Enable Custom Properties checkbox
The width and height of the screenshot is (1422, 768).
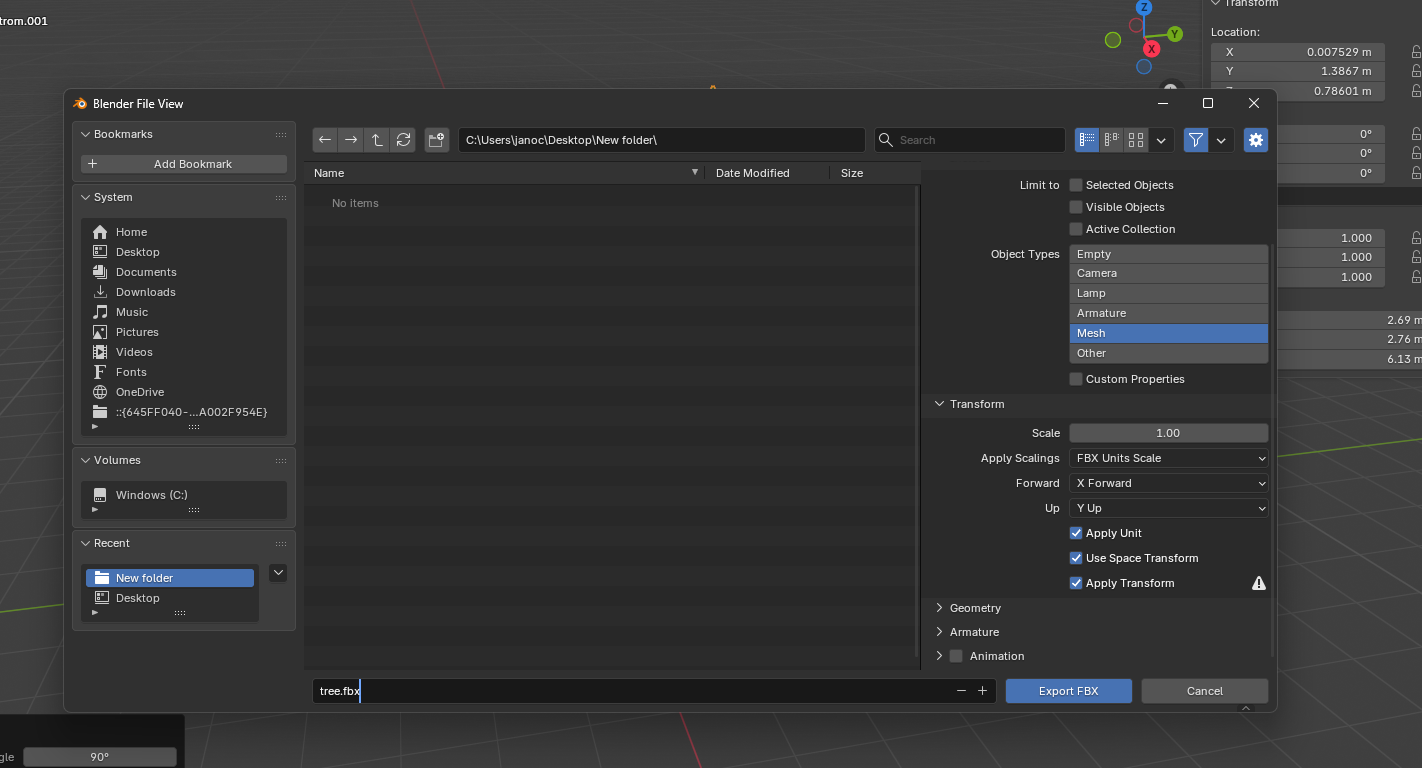pyautogui.click(x=1076, y=379)
